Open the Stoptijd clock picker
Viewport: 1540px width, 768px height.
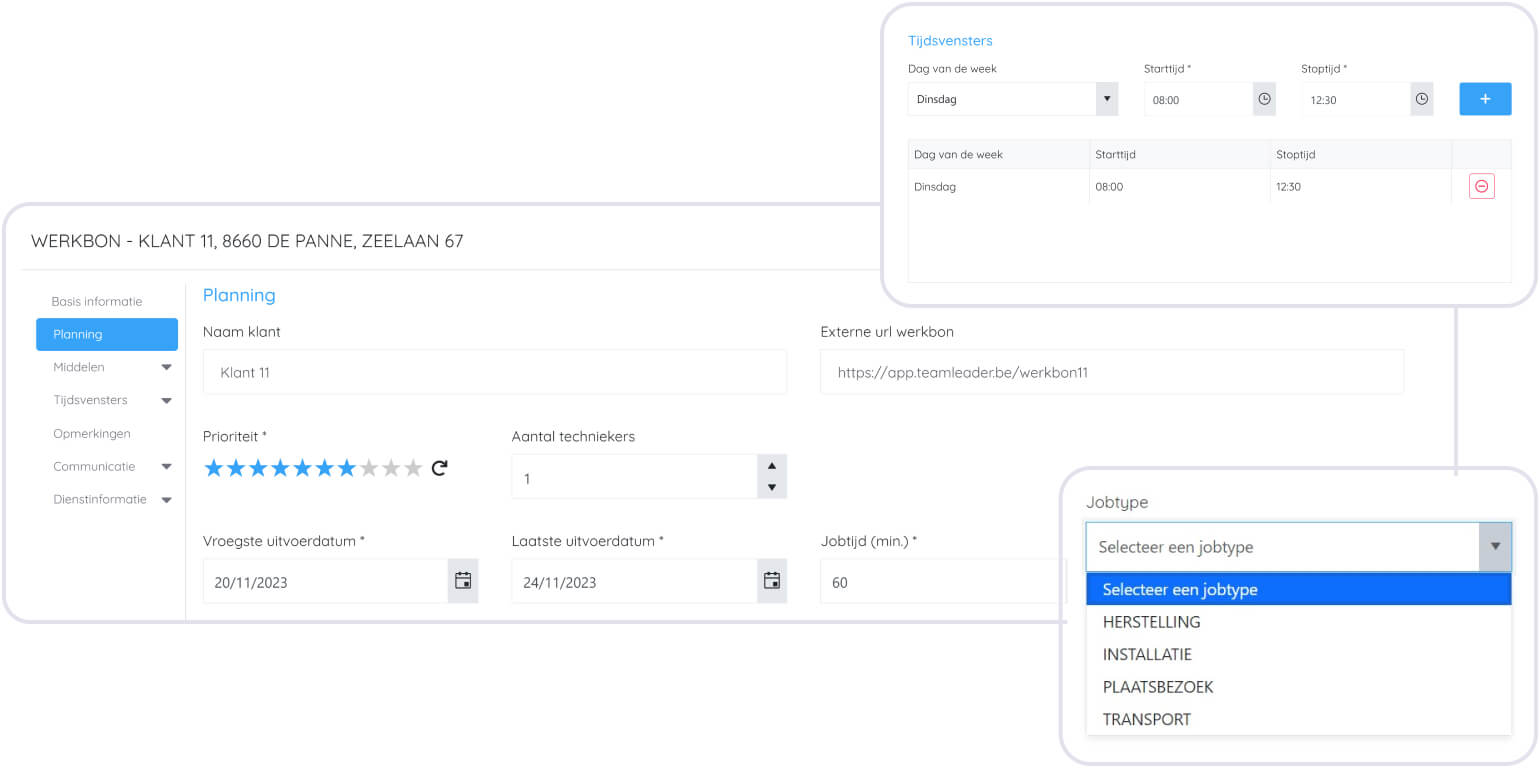[x=1422, y=99]
